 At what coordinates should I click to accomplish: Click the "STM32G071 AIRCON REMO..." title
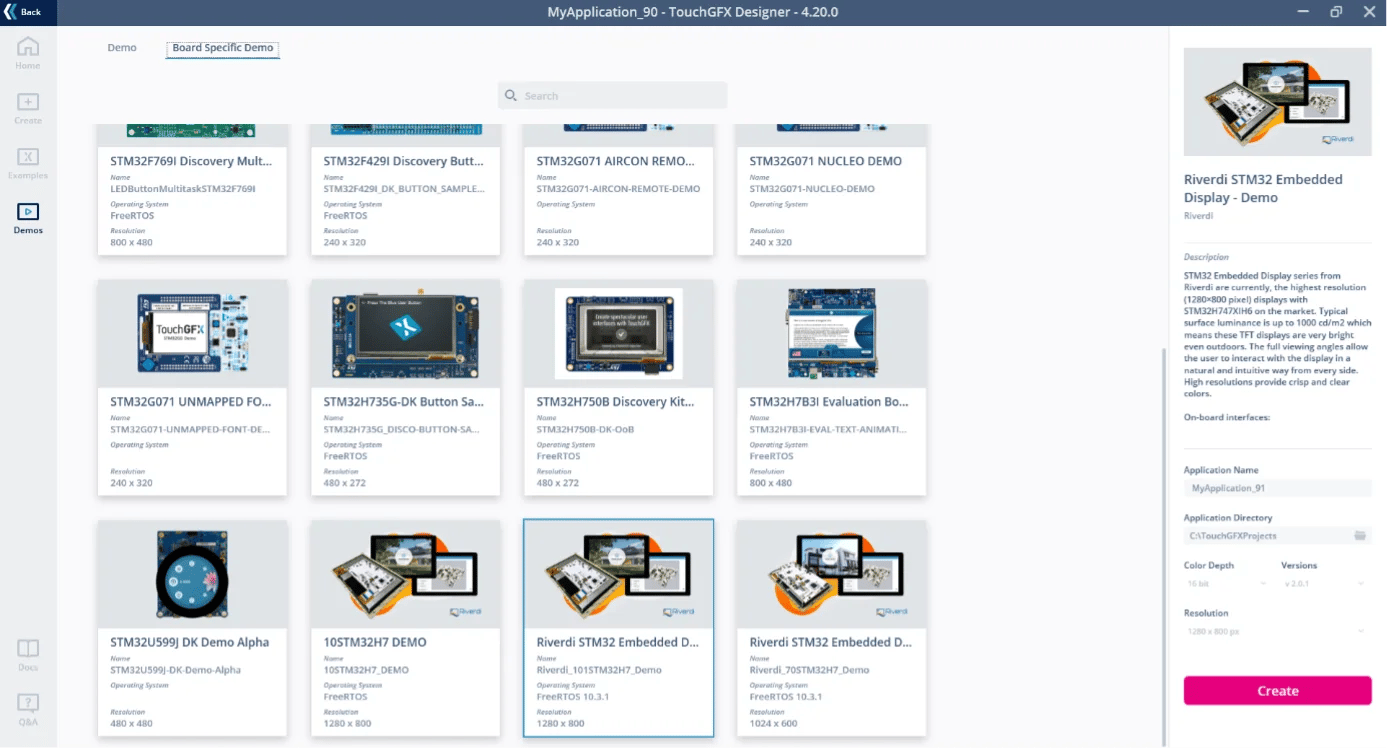[x=617, y=161]
